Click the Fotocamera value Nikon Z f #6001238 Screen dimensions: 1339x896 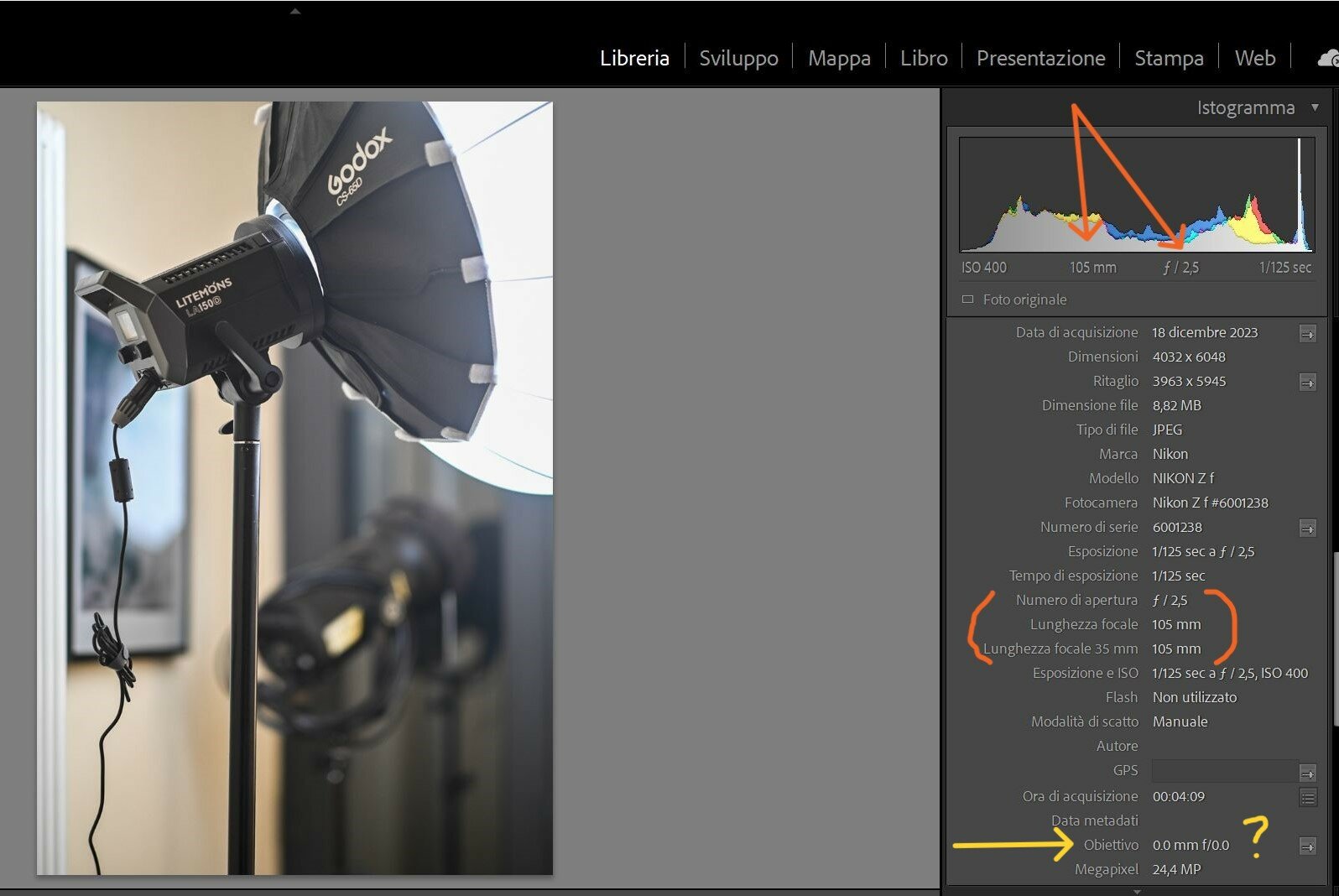click(1210, 503)
